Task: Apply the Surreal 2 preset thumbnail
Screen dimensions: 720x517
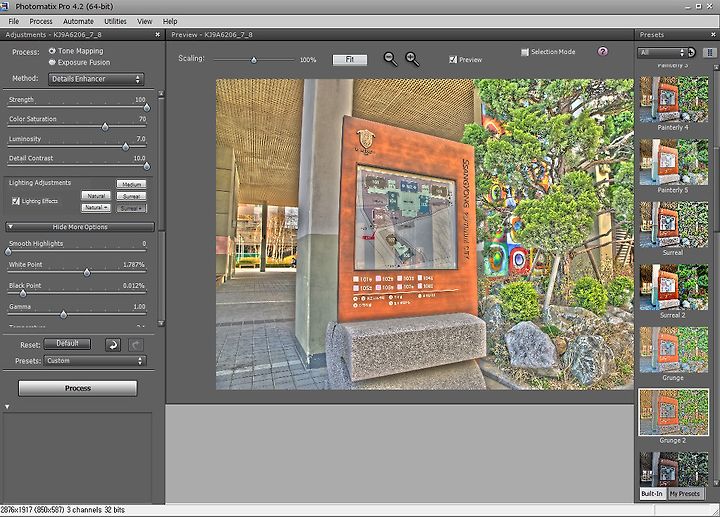Action: (674, 287)
